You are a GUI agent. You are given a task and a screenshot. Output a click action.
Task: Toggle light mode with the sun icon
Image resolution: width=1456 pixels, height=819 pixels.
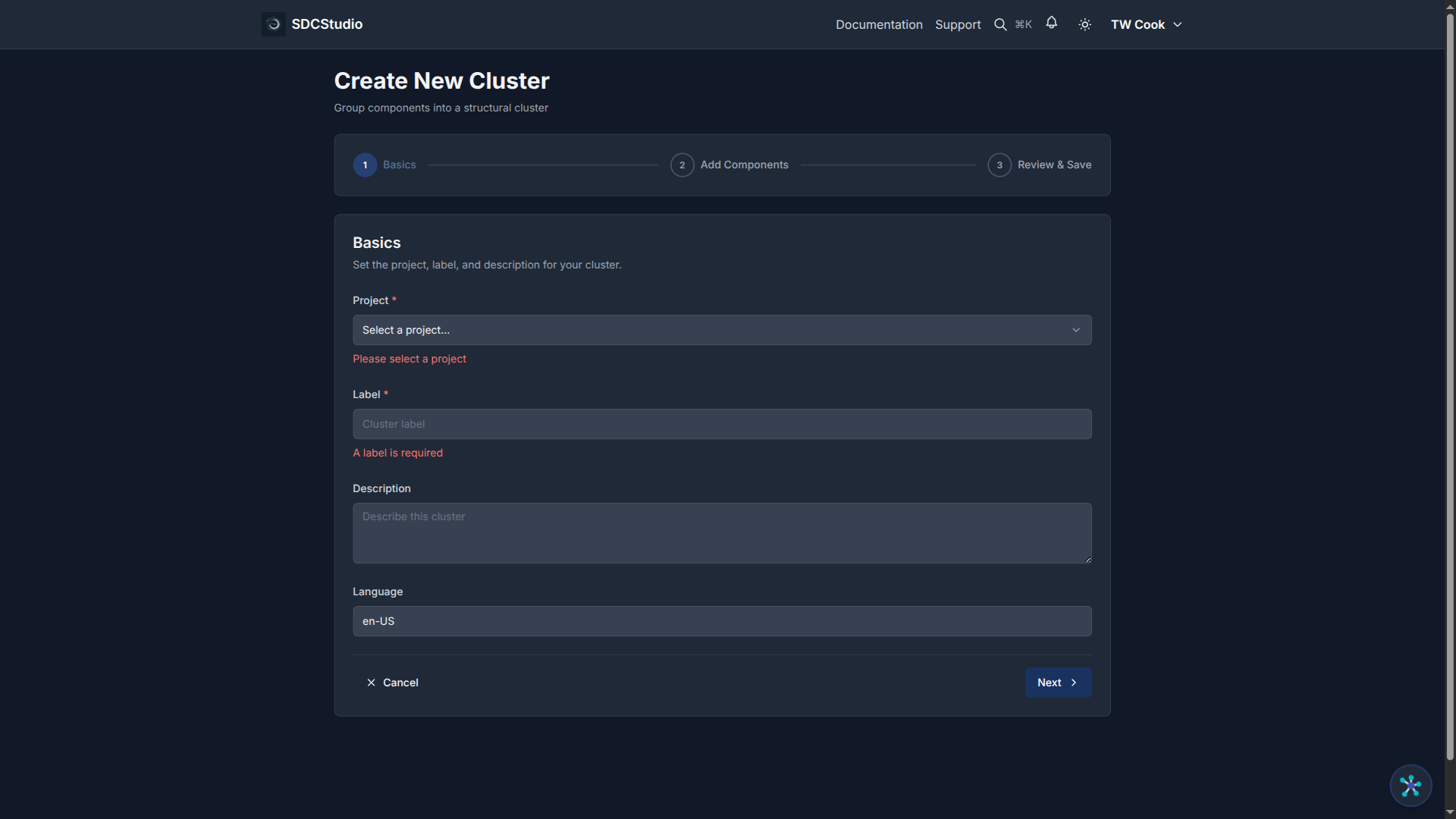tap(1084, 24)
